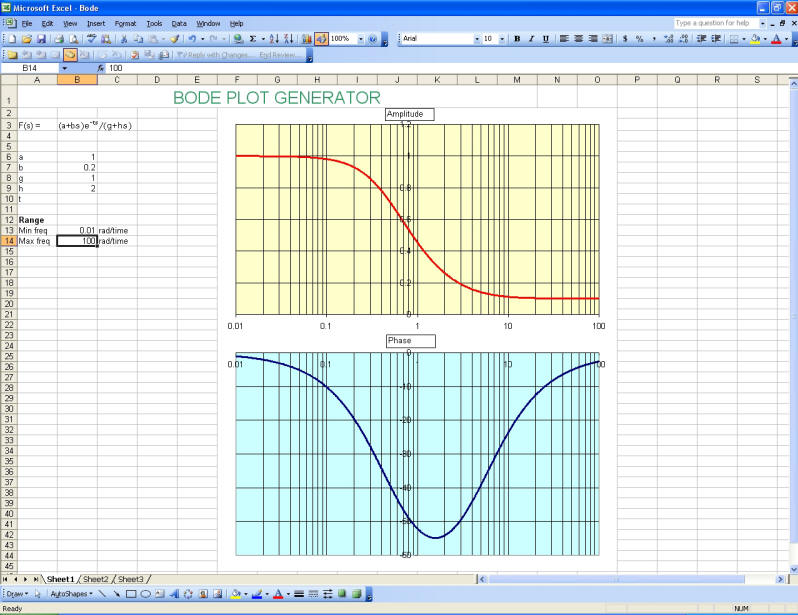Cut the selection with the scissors icon

click(124, 39)
